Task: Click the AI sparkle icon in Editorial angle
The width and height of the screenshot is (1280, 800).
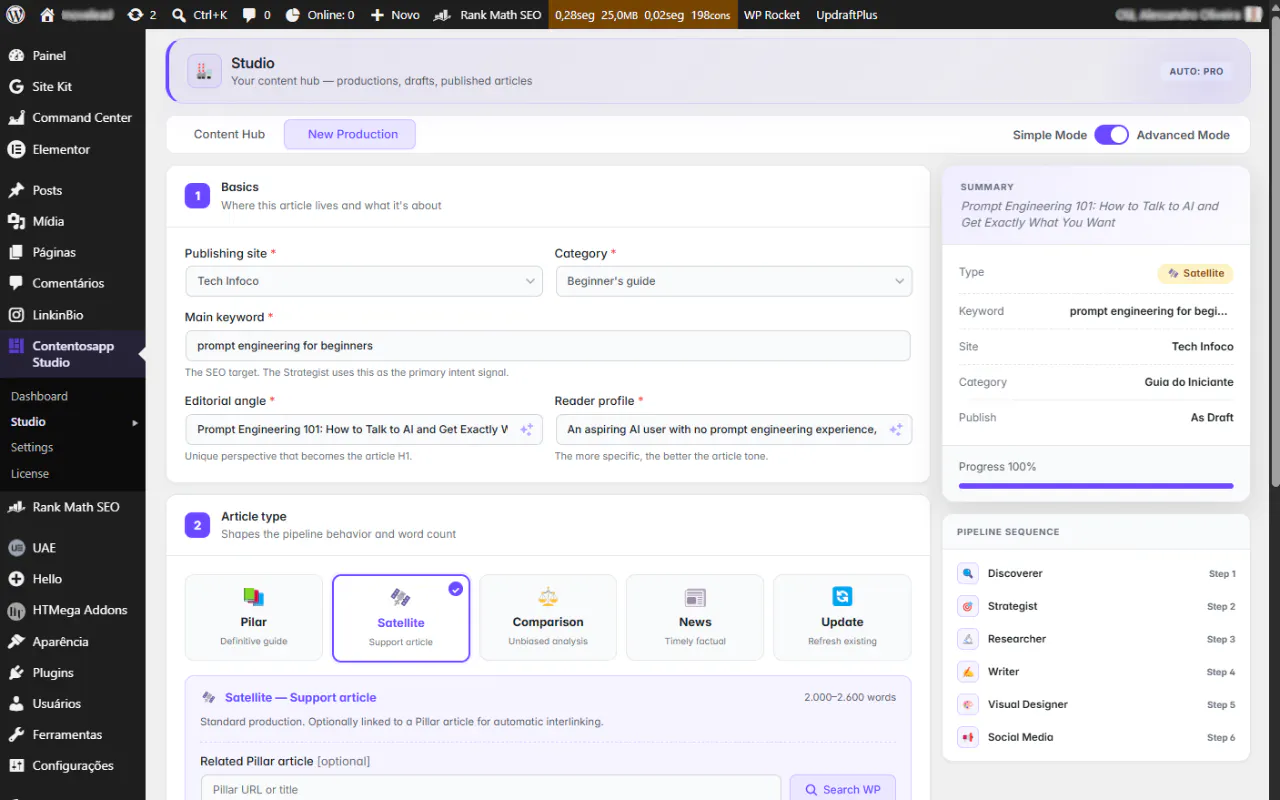Action: click(526, 429)
